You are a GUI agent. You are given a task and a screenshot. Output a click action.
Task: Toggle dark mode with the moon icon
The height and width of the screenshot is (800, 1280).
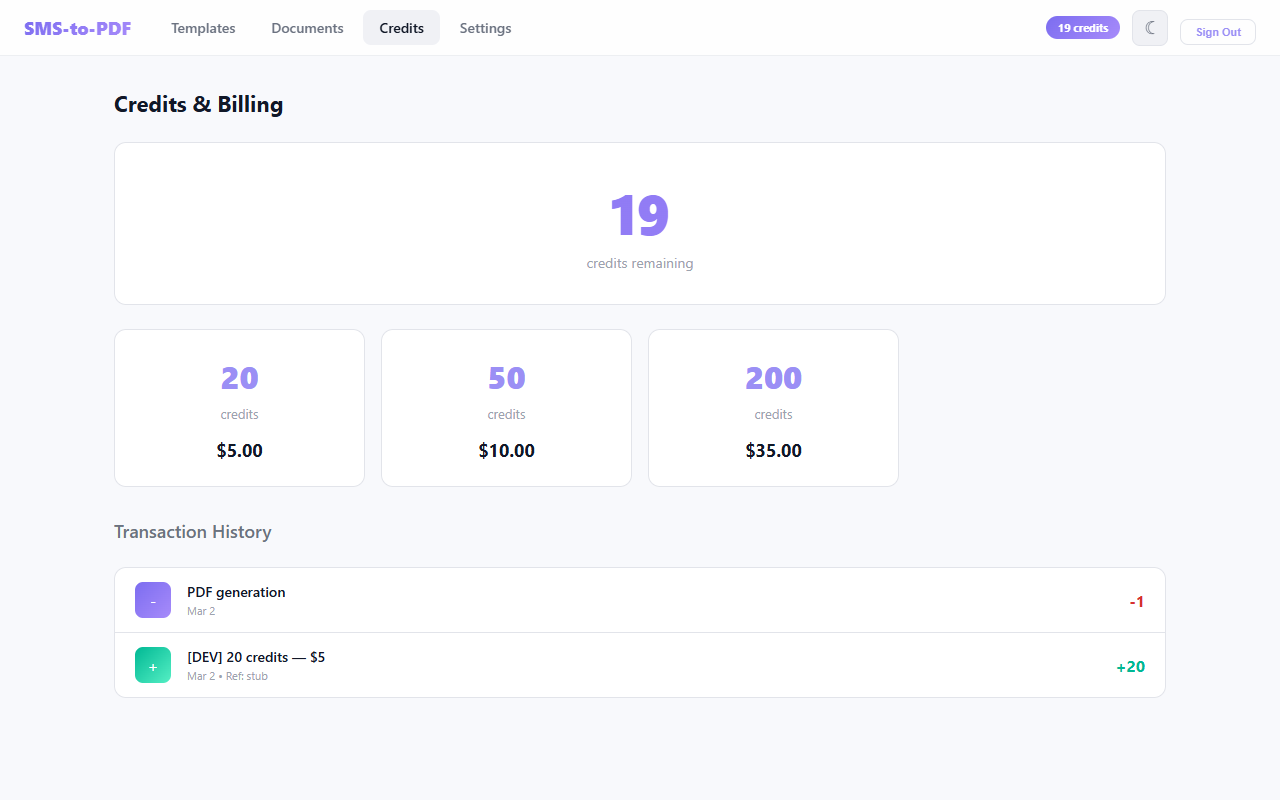(1149, 27)
